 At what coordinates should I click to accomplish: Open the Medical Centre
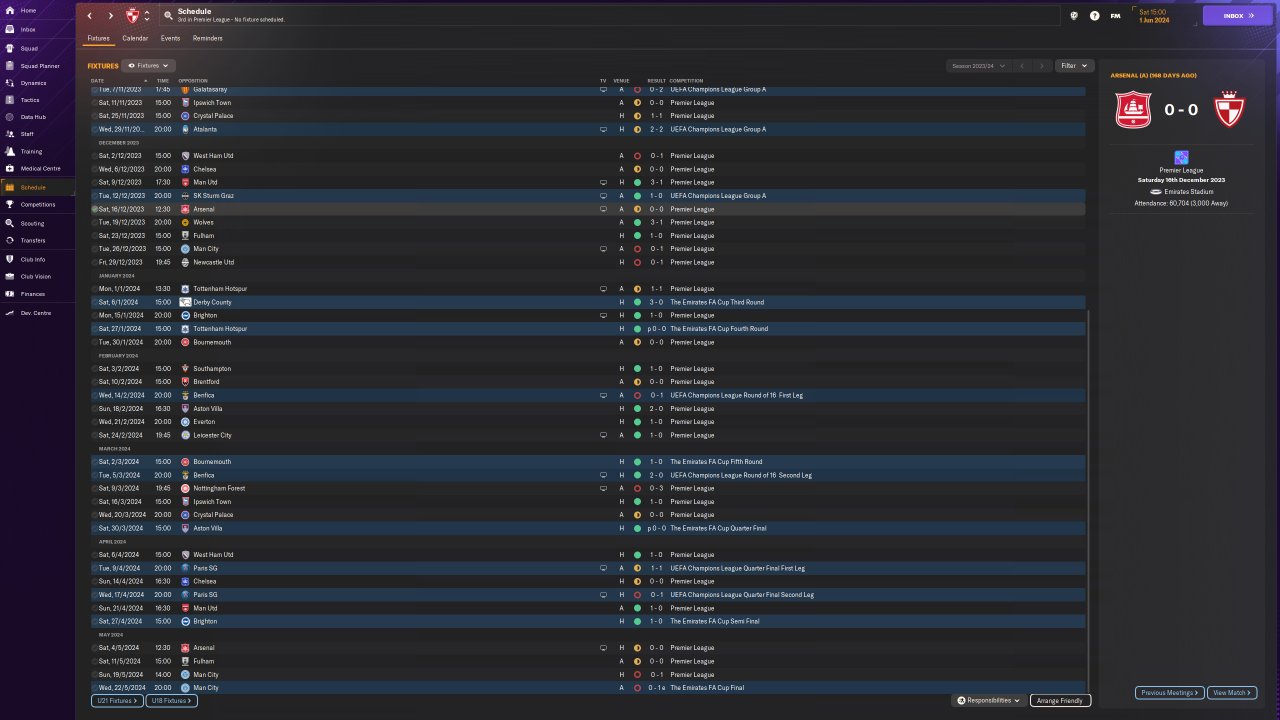tap(37, 168)
